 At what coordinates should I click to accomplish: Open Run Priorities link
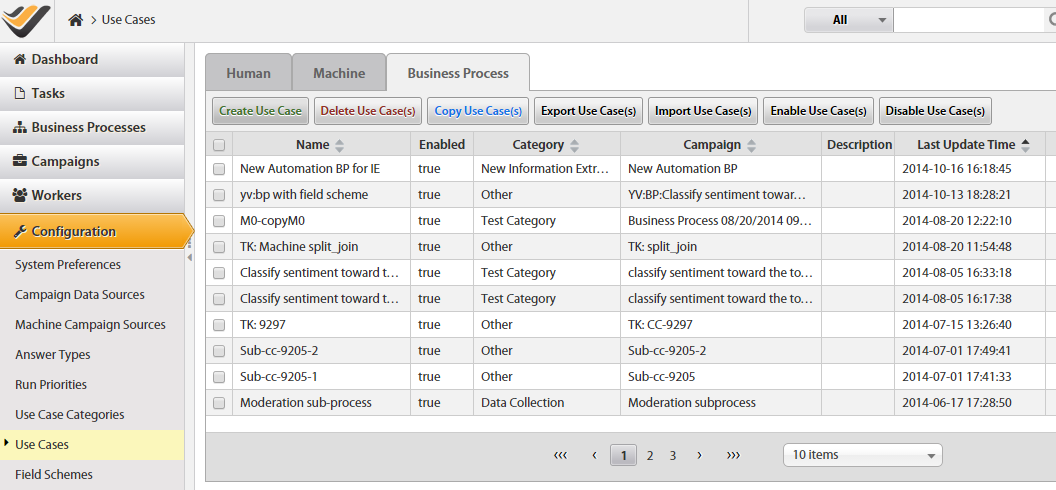[x=51, y=385]
